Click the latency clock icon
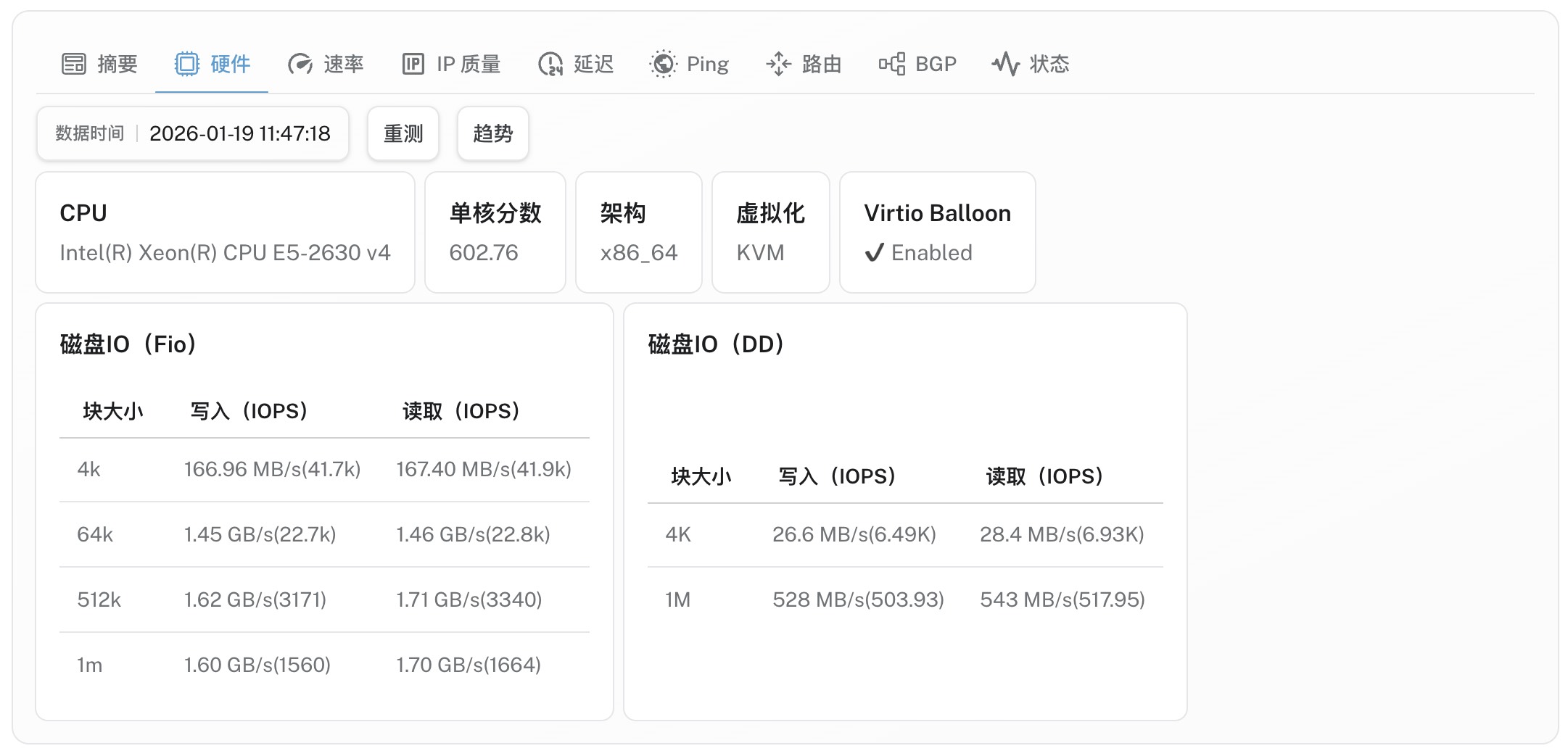This screenshot has height=751, width=1568. [550, 65]
